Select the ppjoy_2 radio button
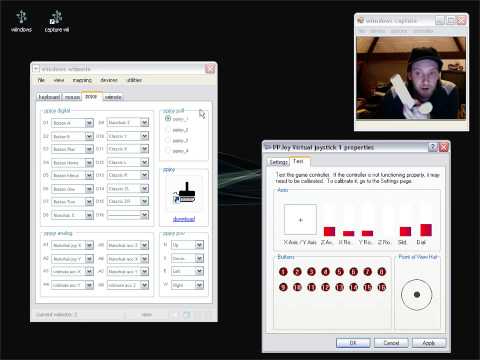Screen dimensions: 480x360 pyautogui.click(x=168, y=130)
